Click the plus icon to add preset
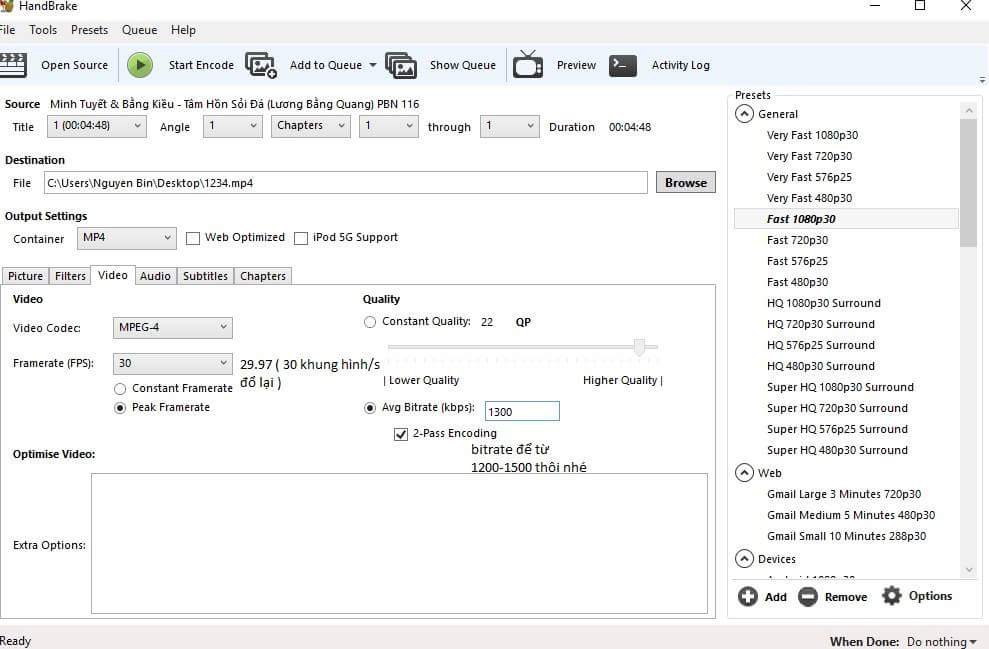The width and height of the screenshot is (989, 649). 748,596
